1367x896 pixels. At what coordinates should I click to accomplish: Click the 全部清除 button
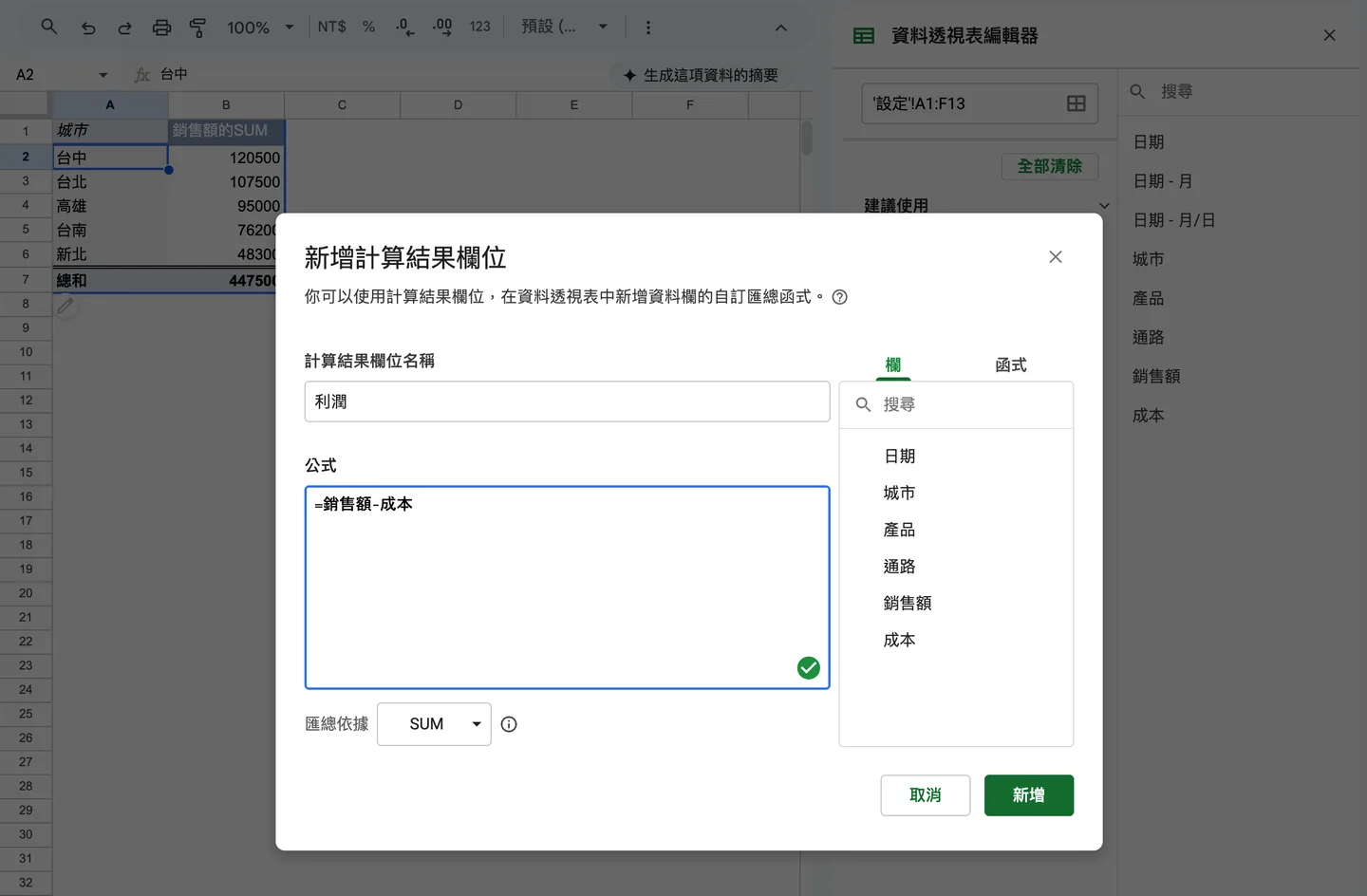click(x=1050, y=166)
